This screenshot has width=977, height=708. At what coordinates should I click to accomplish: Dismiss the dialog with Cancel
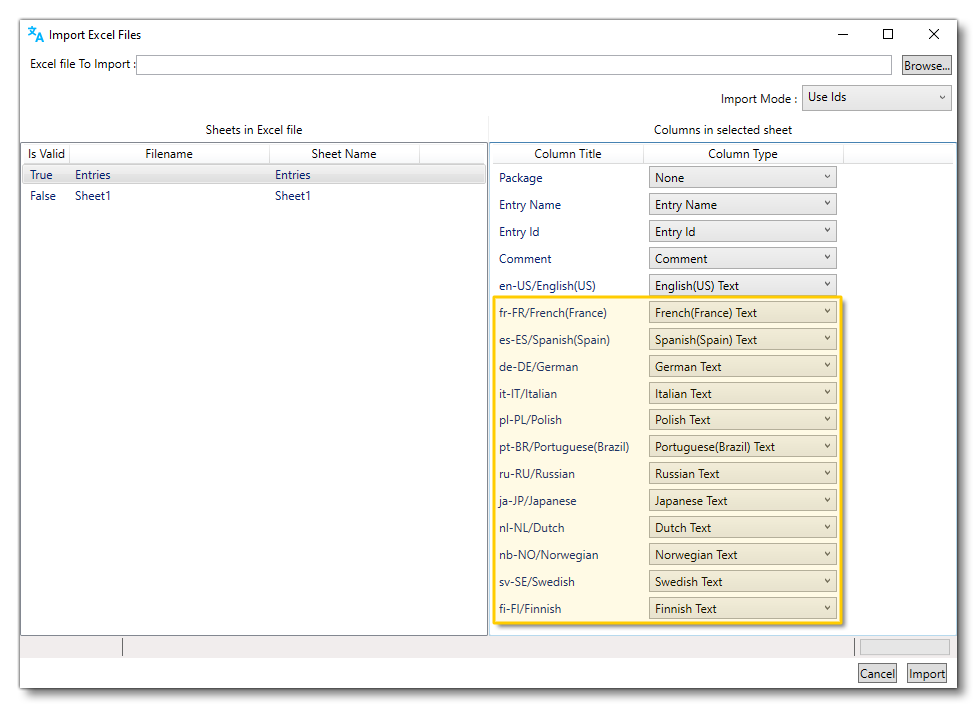(x=877, y=673)
